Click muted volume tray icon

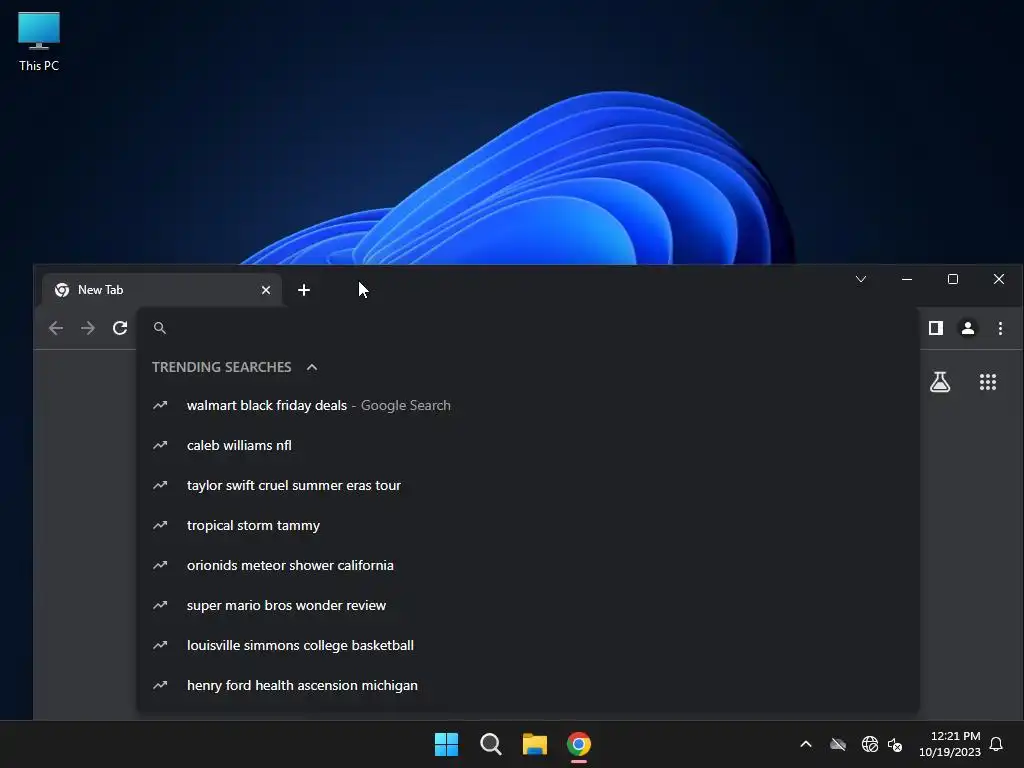click(895, 744)
